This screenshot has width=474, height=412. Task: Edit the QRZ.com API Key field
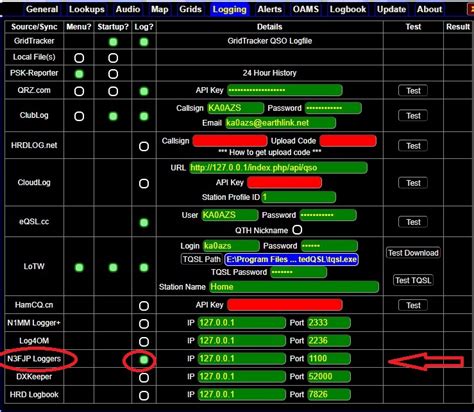[x=285, y=90]
